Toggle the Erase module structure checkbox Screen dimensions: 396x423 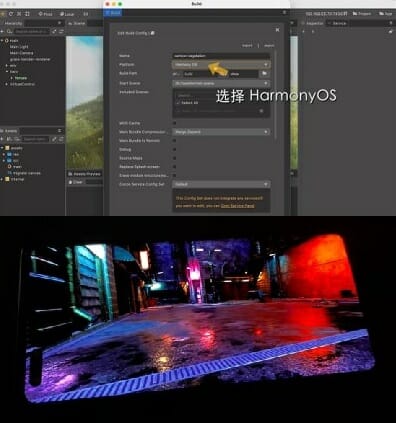click(174, 175)
